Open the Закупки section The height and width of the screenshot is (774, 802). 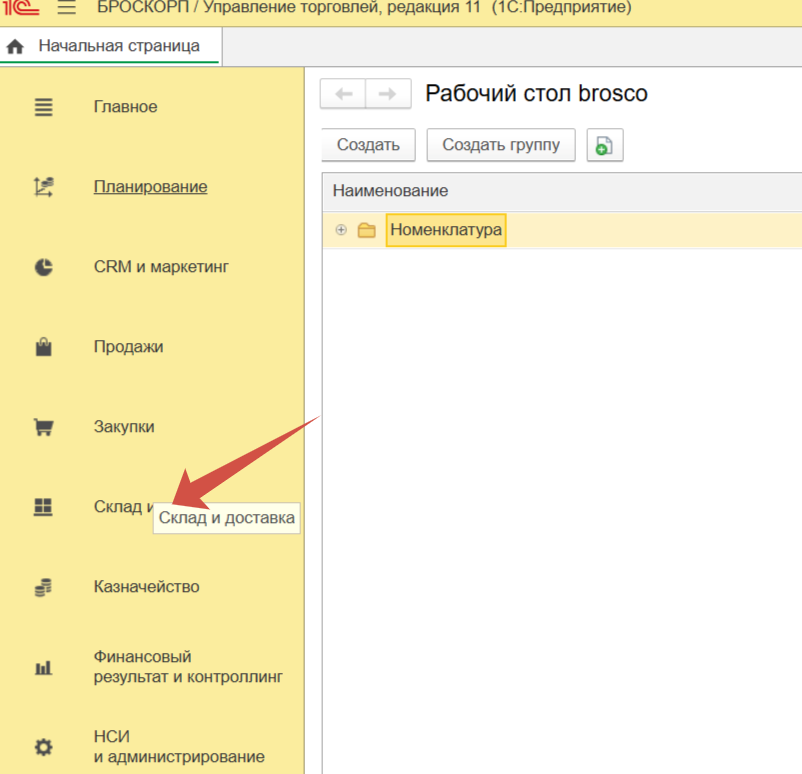coord(124,427)
